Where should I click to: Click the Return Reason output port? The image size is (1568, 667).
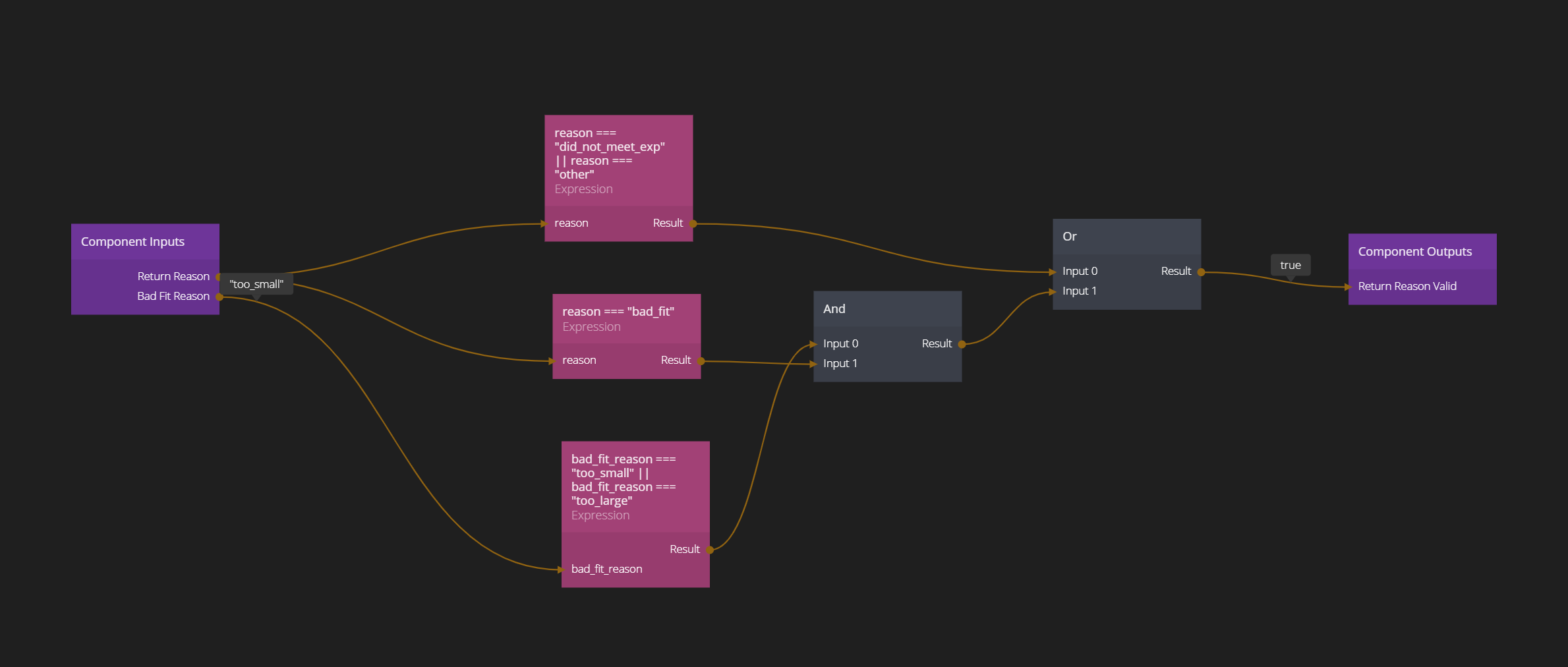coord(218,277)
